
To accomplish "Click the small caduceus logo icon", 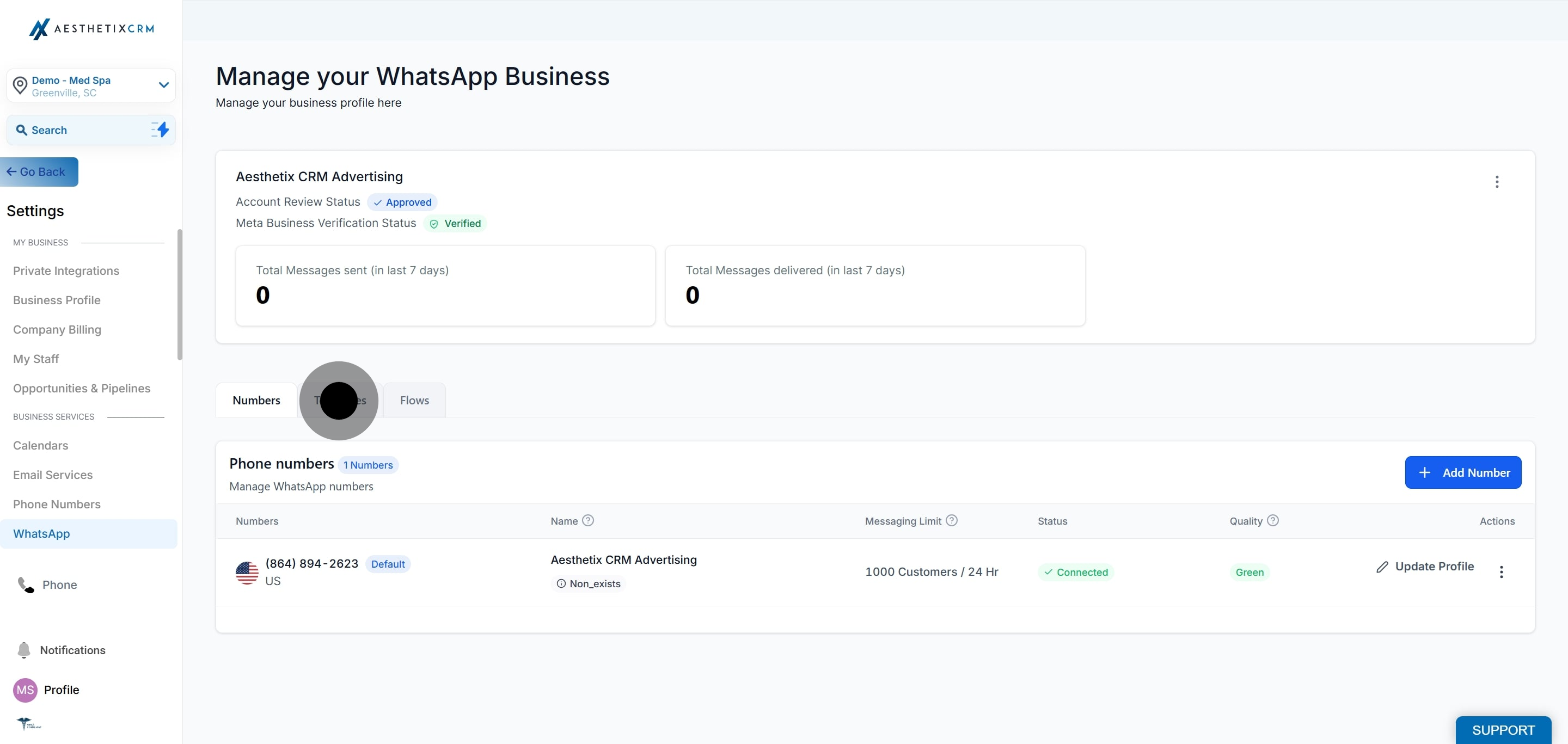I will (28, 724).
